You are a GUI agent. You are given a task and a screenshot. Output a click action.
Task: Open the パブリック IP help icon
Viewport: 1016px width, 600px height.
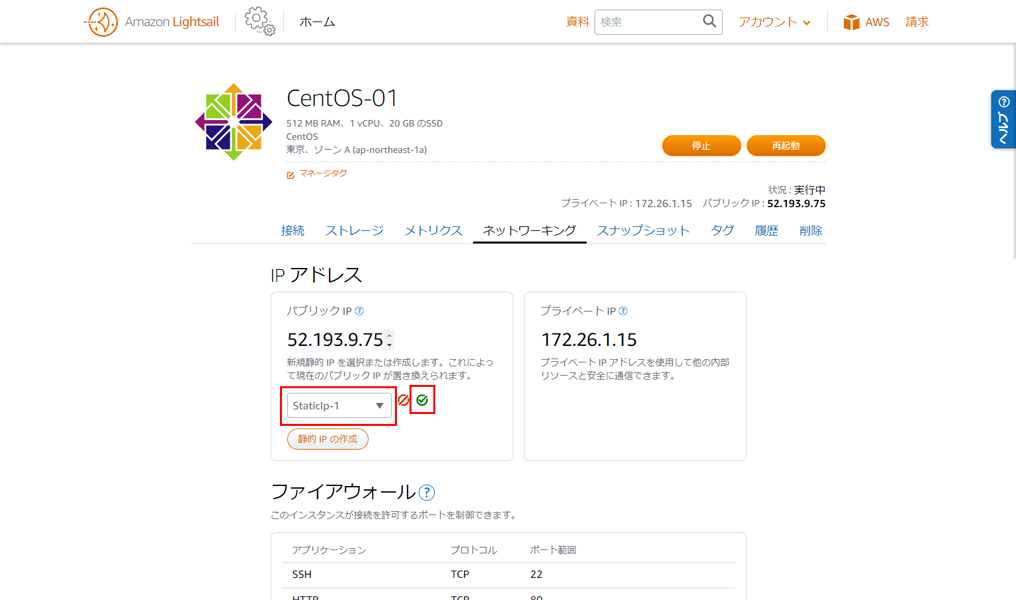(x=359, y=311)
